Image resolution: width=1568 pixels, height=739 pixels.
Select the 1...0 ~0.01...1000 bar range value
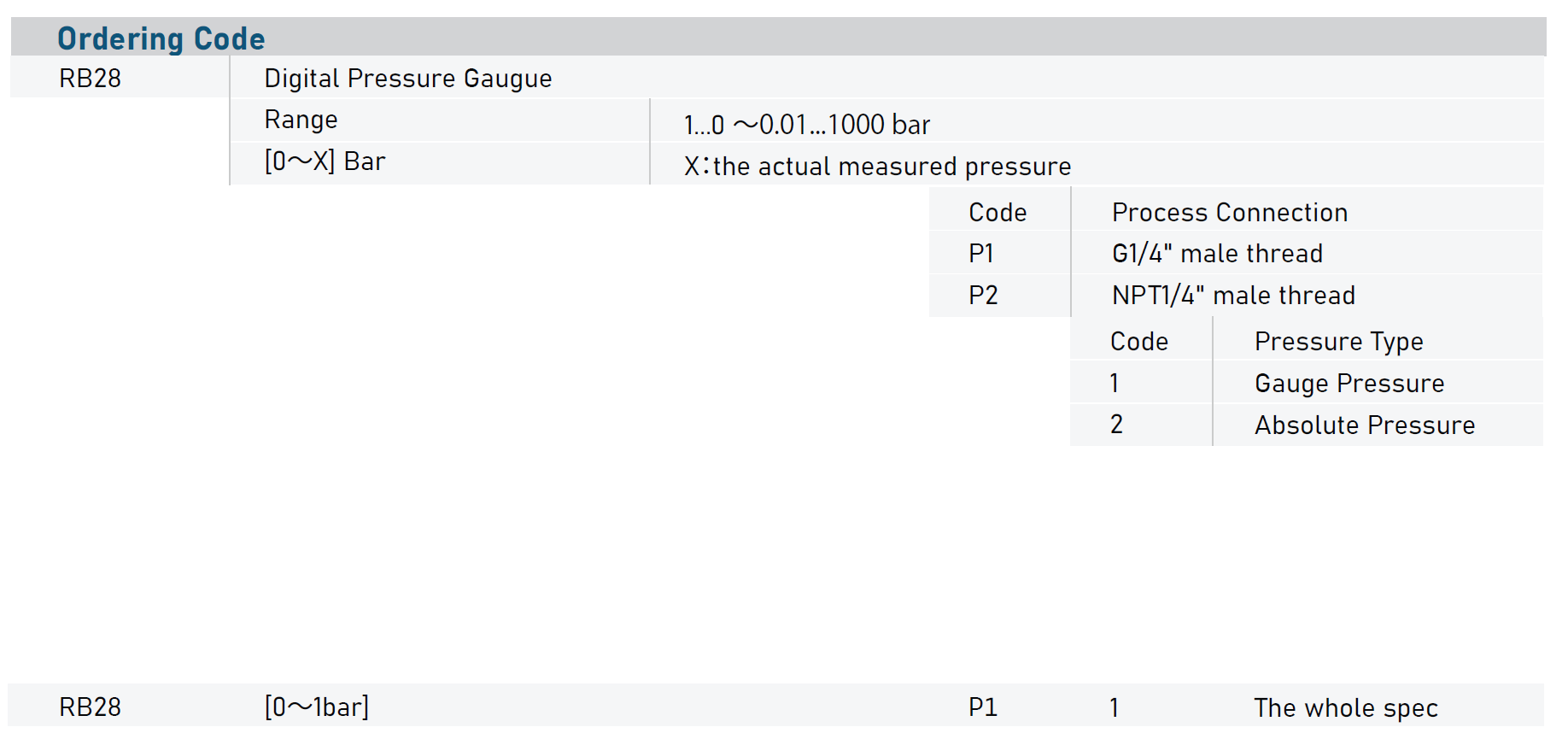pos(806,125)
